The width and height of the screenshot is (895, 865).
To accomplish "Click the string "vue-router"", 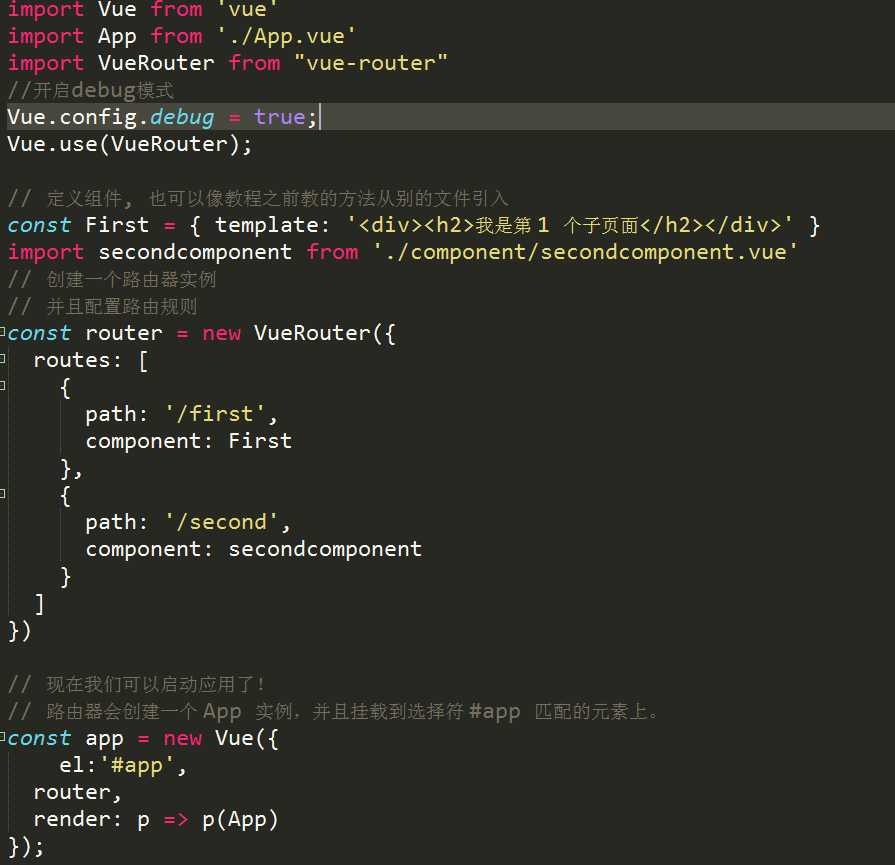I will [x=370, y=63].
